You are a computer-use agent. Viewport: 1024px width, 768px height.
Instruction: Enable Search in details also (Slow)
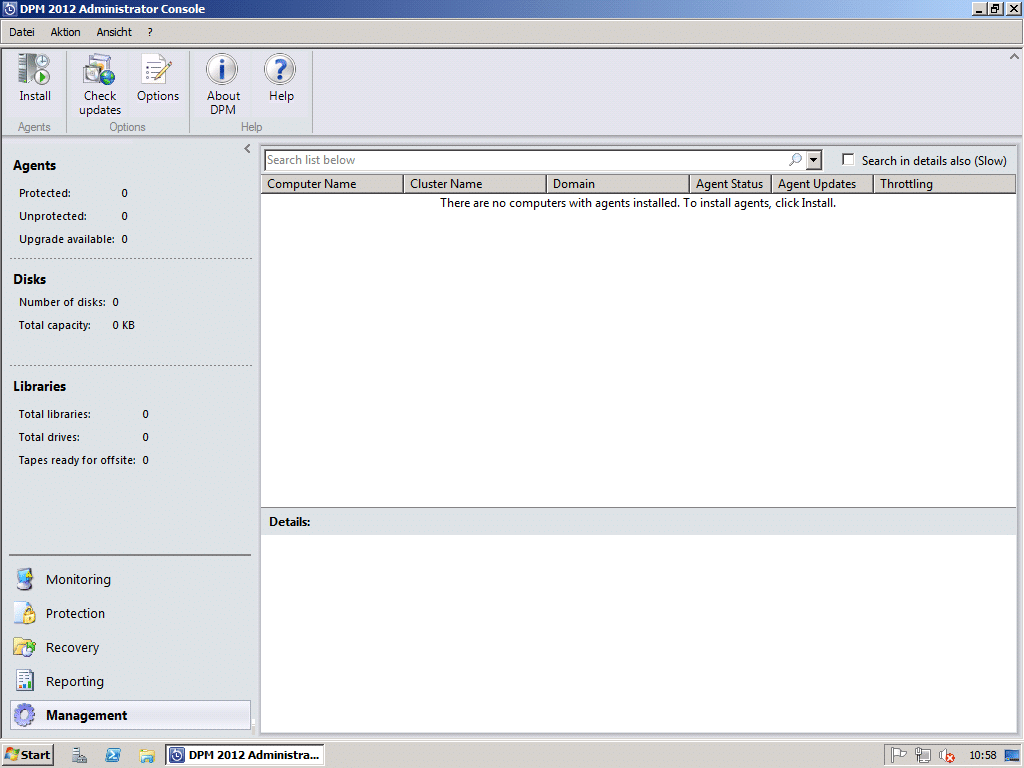[x=848, y=159]
